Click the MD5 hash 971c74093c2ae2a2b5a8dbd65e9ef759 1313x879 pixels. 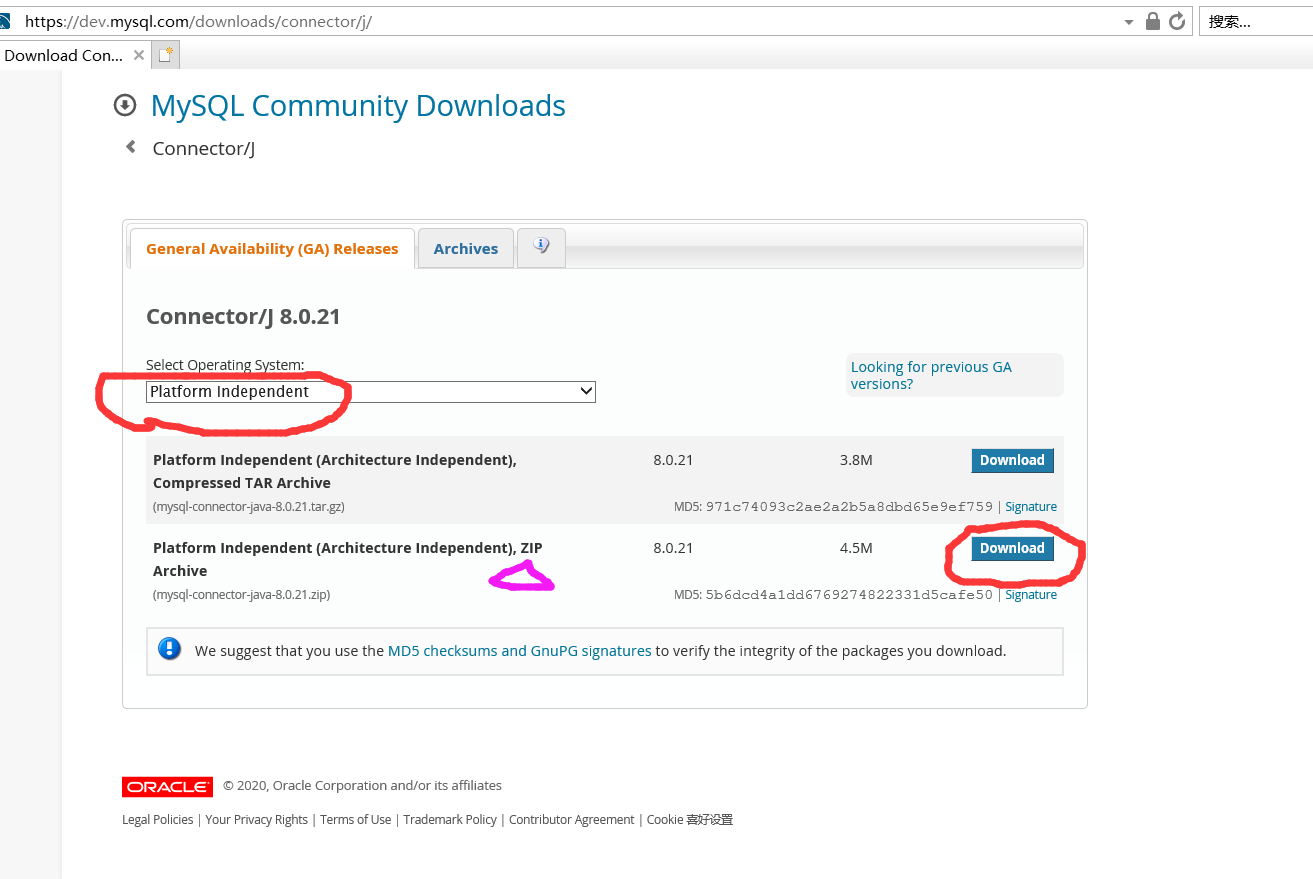click(849, 506)
